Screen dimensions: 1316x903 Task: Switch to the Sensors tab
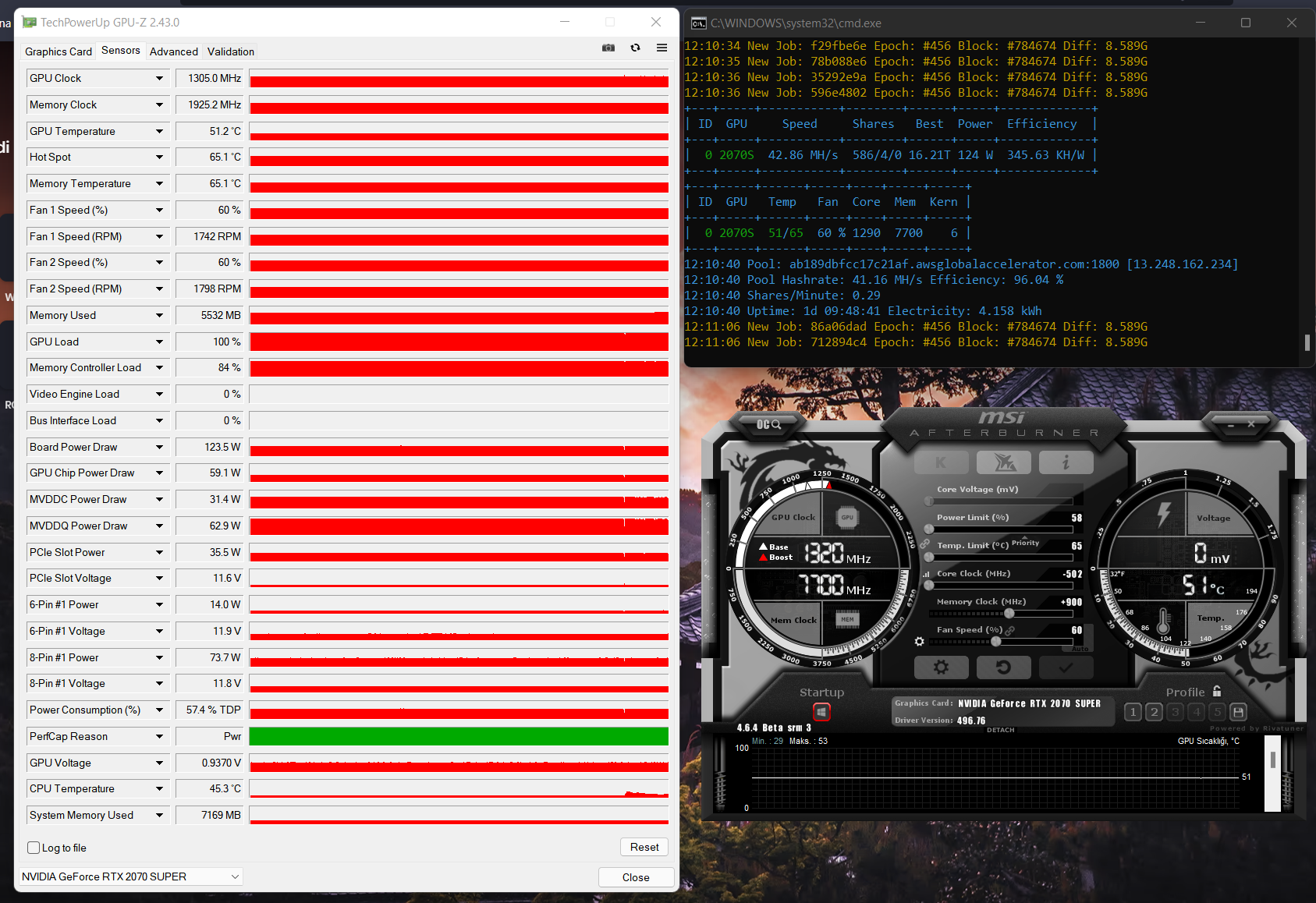tap(121, 50)
